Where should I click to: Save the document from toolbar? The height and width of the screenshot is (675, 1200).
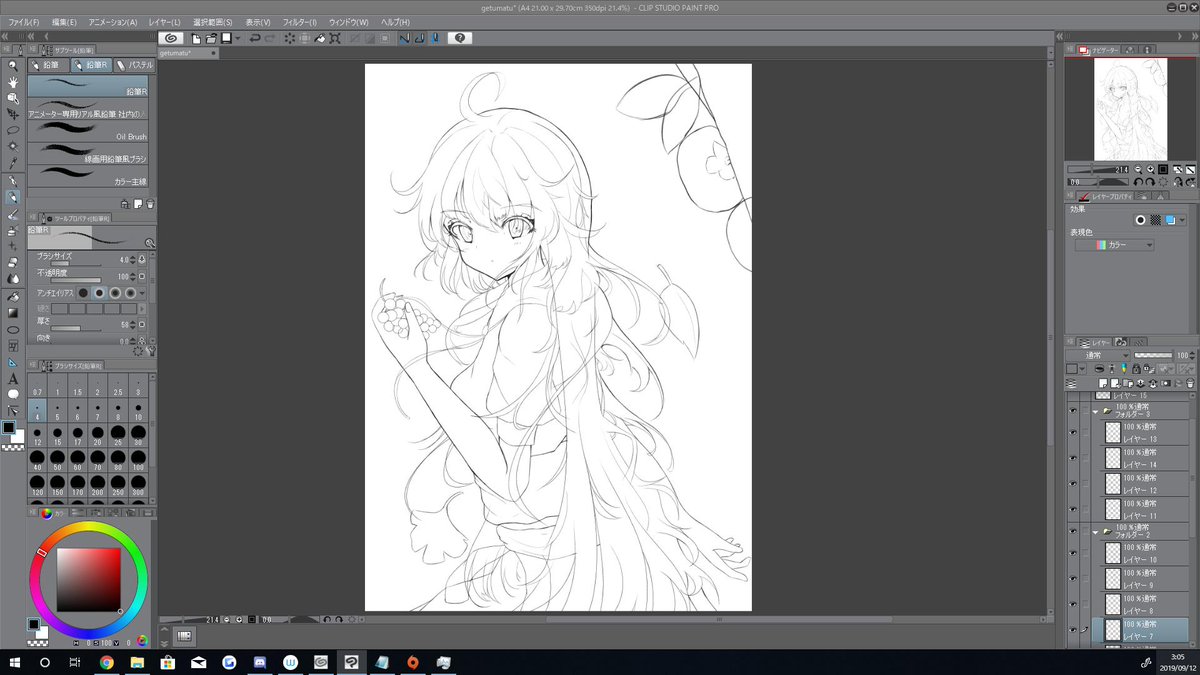(226, 38)
